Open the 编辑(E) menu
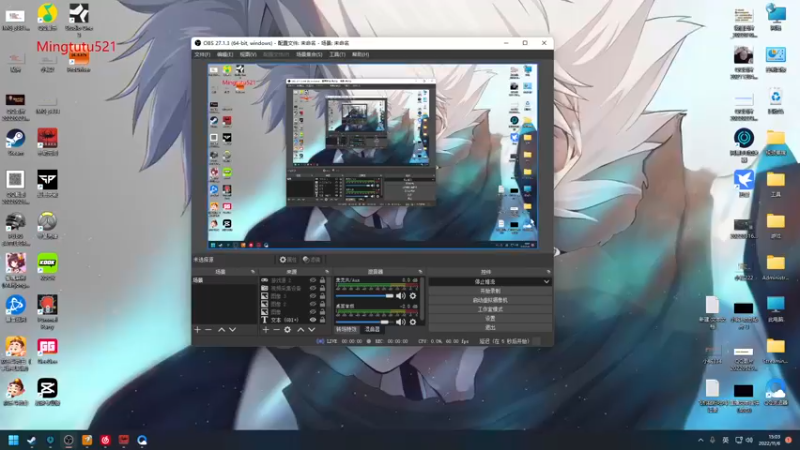Screen dimensions: 800x450 click(x=225, y=54)
